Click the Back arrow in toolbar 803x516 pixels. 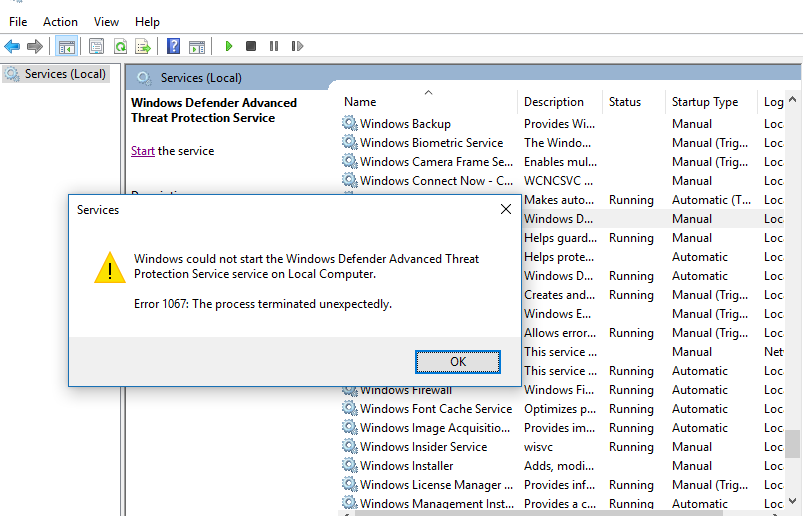[12, 46]
